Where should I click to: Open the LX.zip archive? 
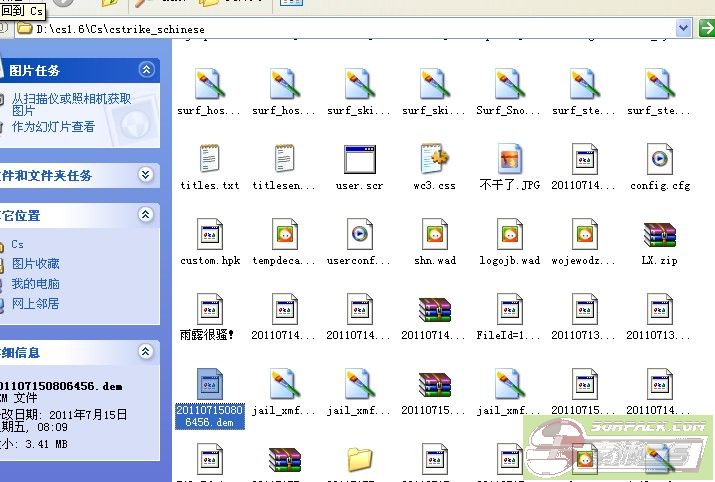coord(659,235)
